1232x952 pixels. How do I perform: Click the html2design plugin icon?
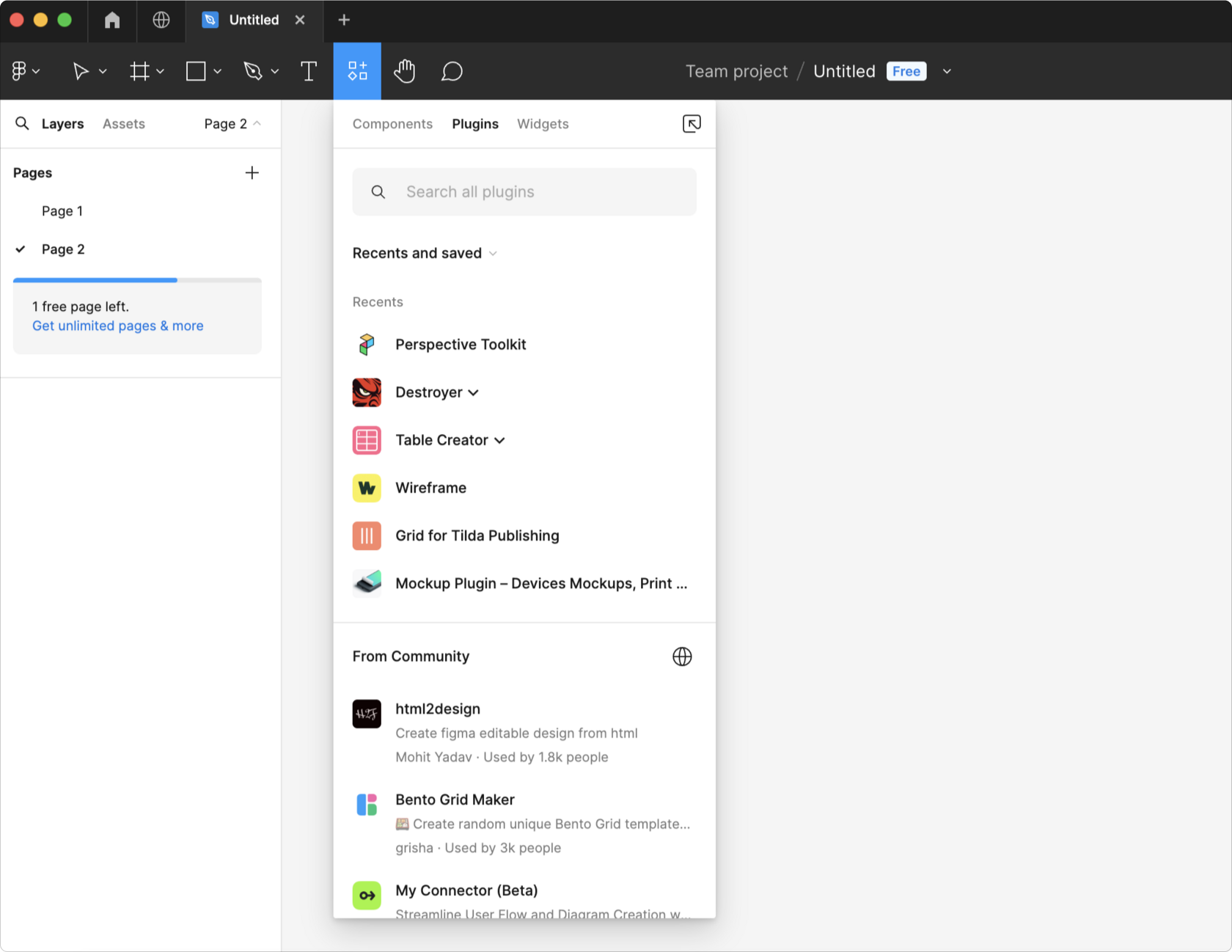(367, 714)
